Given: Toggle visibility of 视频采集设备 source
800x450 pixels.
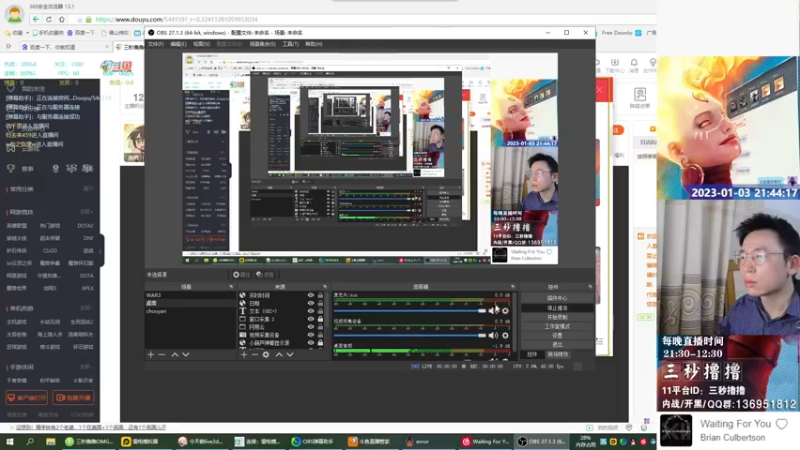Looking at the screenshot, I should pos(310,335).
